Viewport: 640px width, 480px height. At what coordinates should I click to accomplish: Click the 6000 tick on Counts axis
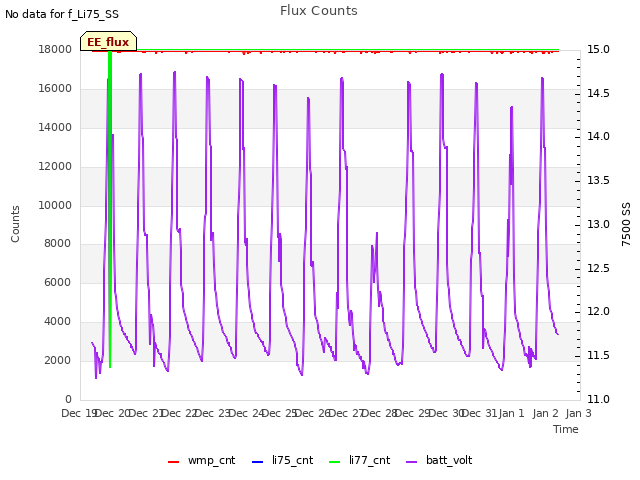58,282
